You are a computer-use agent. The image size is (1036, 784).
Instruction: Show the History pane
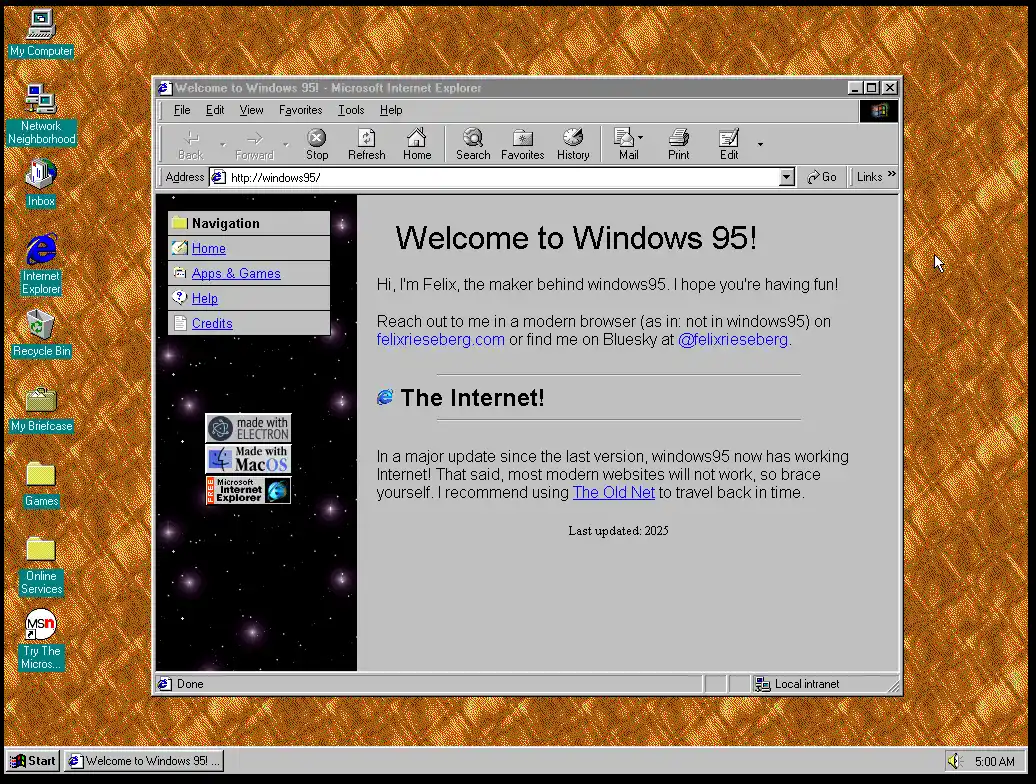point(573,145)
